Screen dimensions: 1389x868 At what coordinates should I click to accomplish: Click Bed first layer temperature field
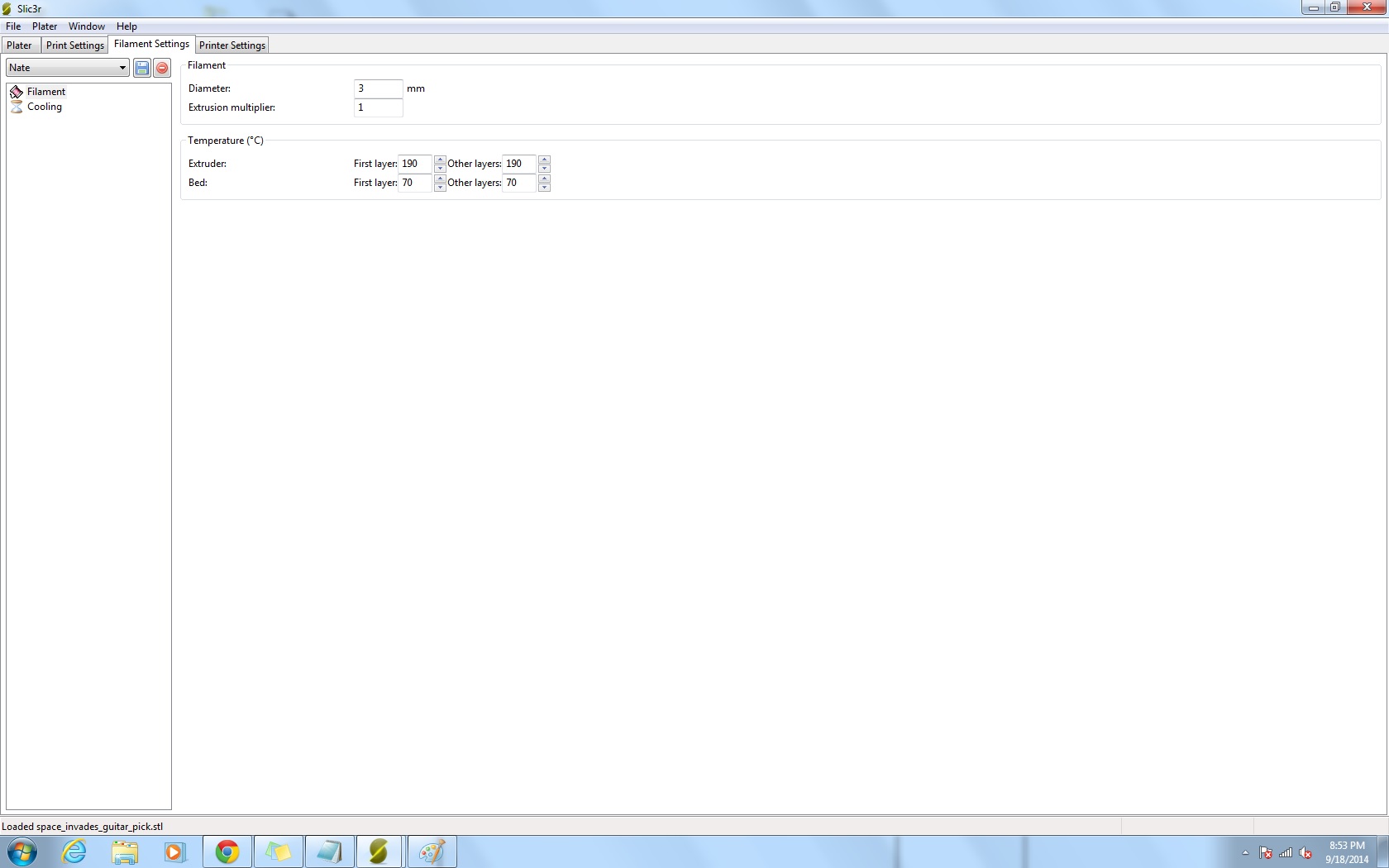415,183
